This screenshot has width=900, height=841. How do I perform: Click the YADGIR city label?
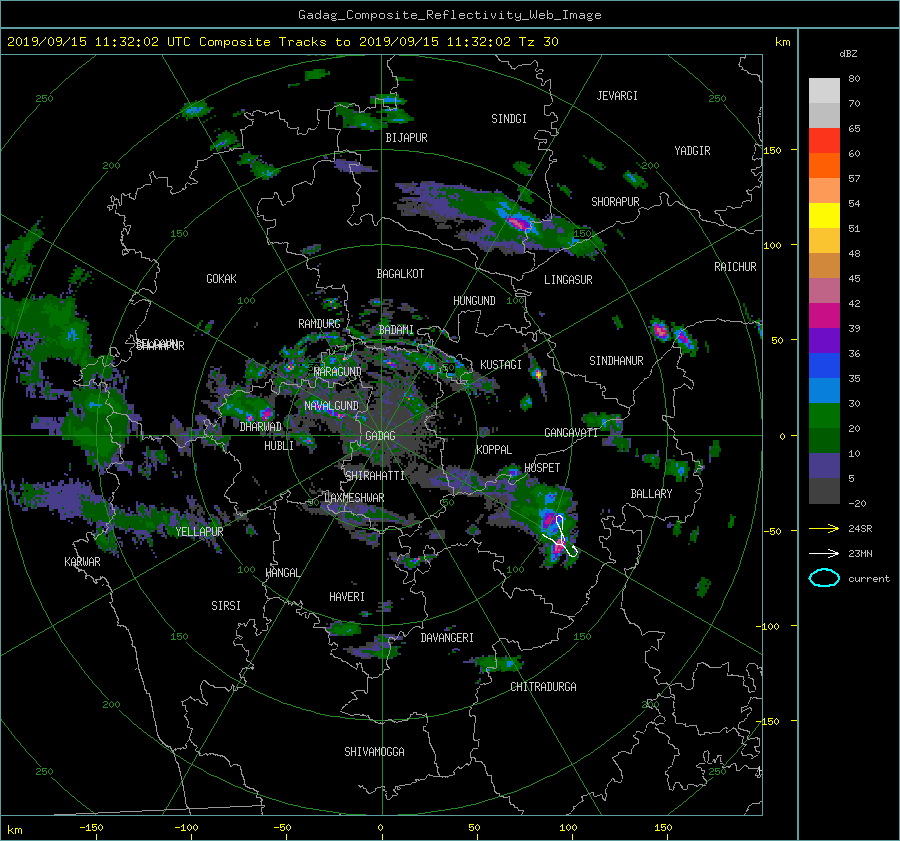tap(692, 151)
